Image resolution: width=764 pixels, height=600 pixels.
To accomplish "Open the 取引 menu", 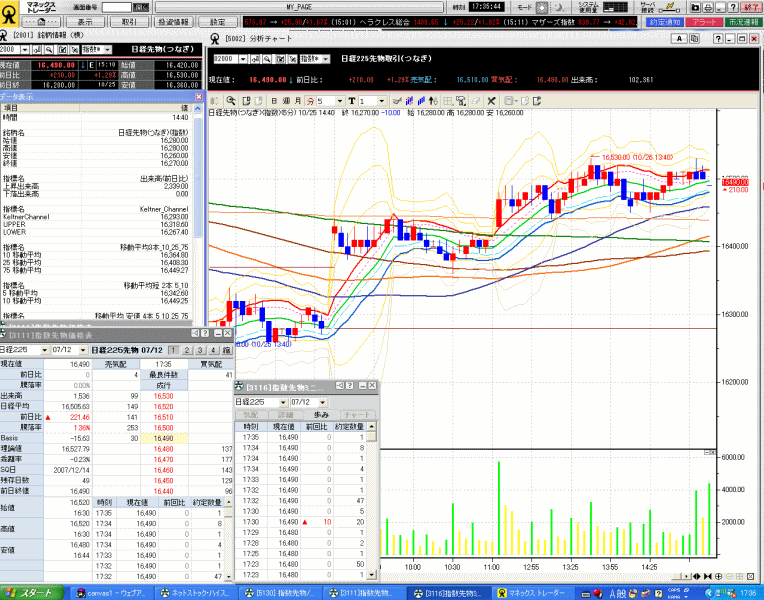I will tap(129, 22).
